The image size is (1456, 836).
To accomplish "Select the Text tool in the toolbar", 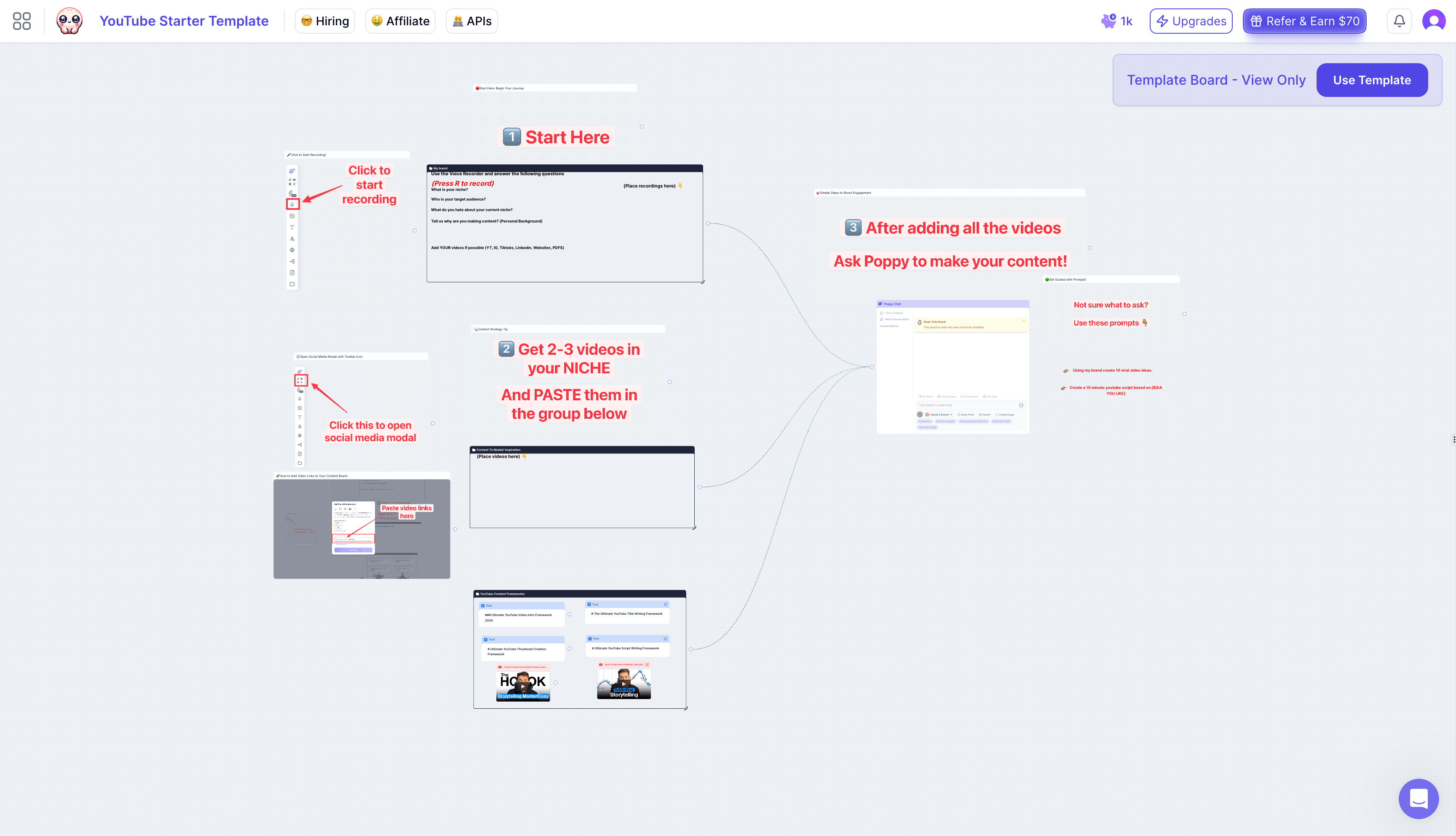I will tap(292, 228).
